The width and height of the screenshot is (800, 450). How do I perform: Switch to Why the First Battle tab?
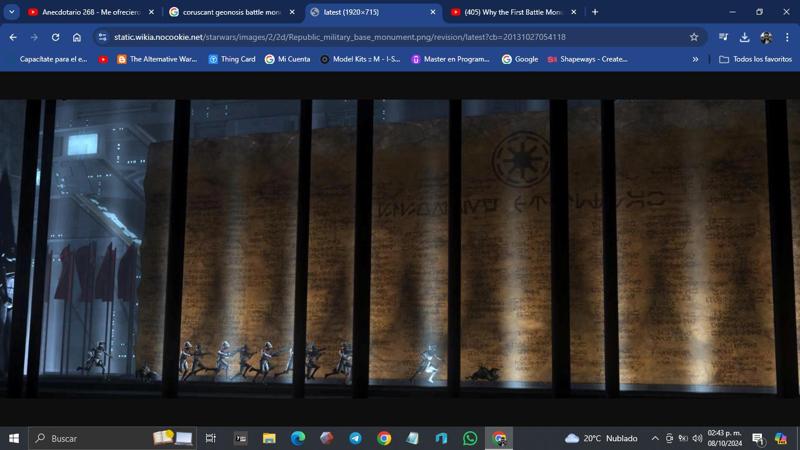pos(514,12)
